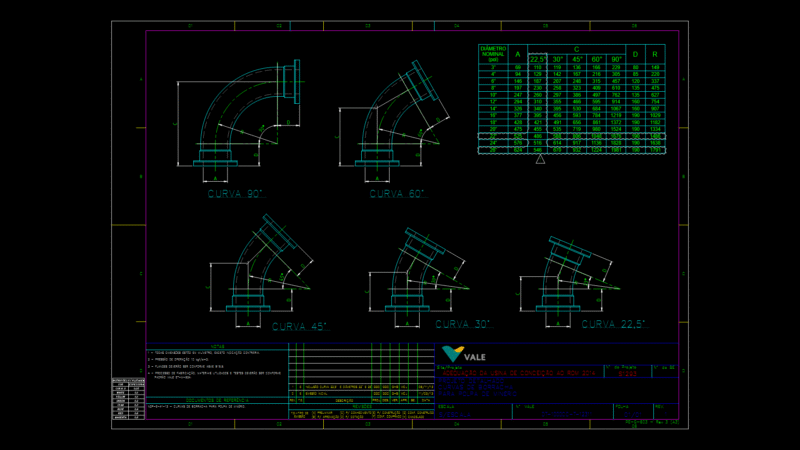Click the A dimension on 90° elbow
Screen dimensions: 800x450
[215, 179]
